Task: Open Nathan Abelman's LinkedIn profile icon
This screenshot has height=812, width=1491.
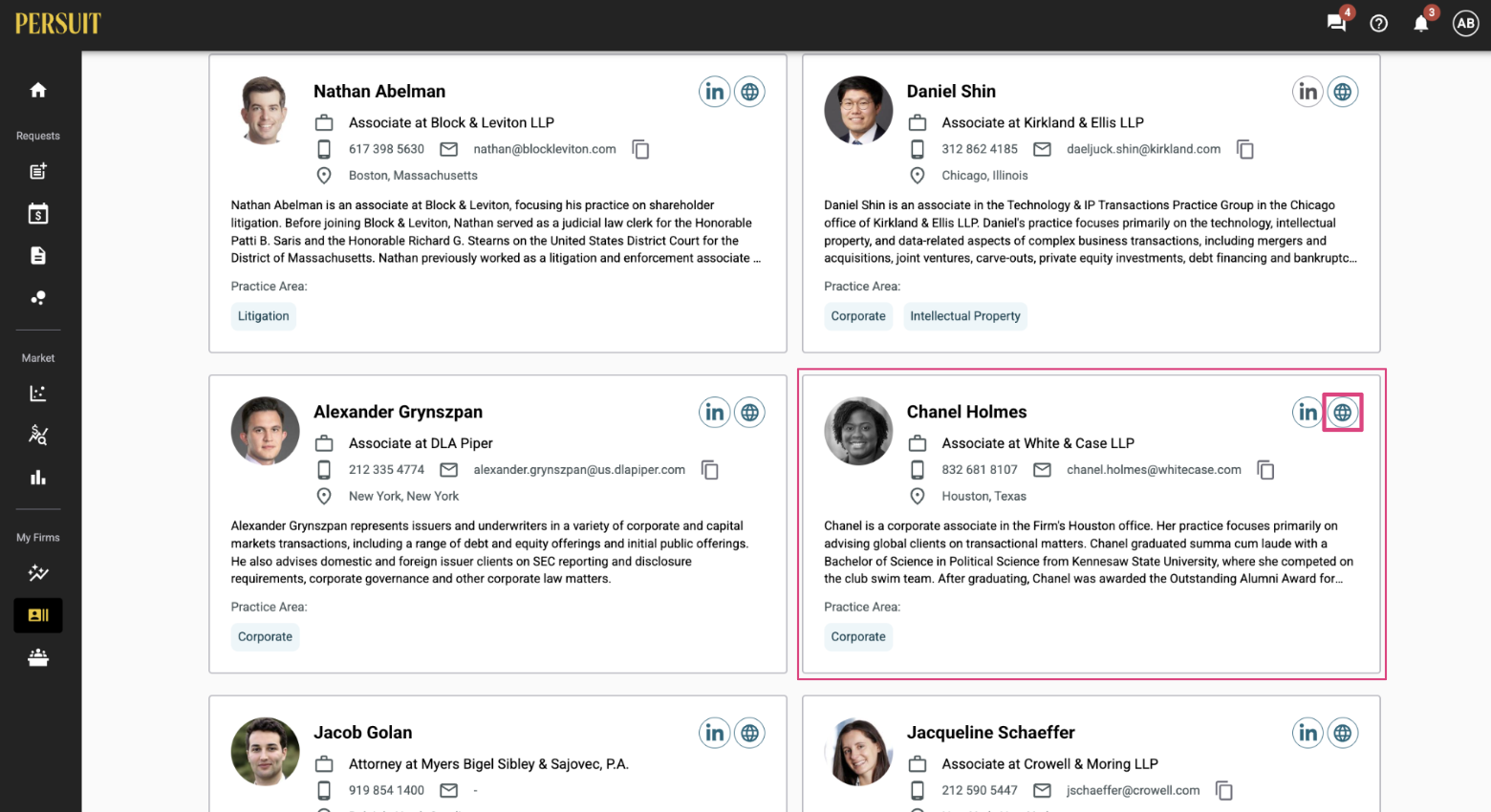Action: click(x=714, y=92)
